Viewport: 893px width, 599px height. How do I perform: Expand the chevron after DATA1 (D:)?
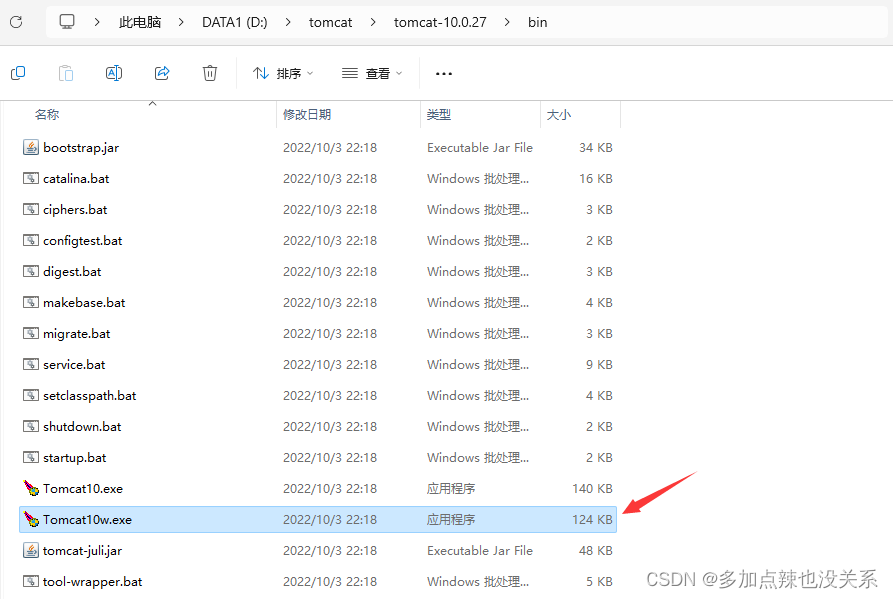click(288, 22)
